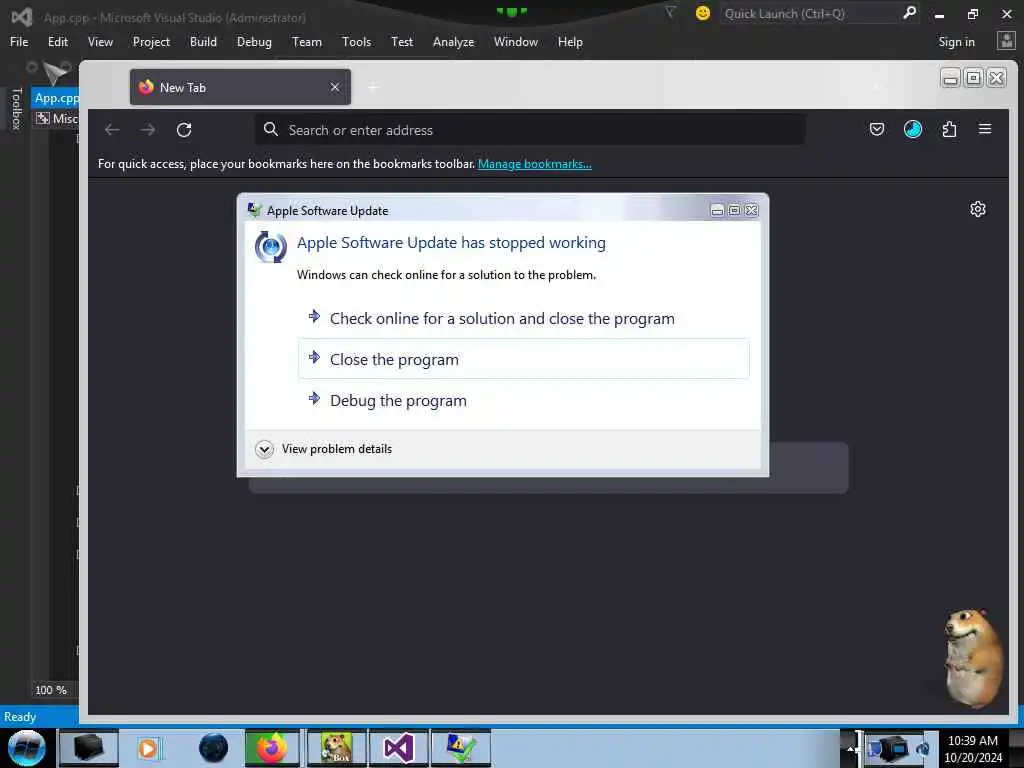Open the Team menu

click(306, 42)
